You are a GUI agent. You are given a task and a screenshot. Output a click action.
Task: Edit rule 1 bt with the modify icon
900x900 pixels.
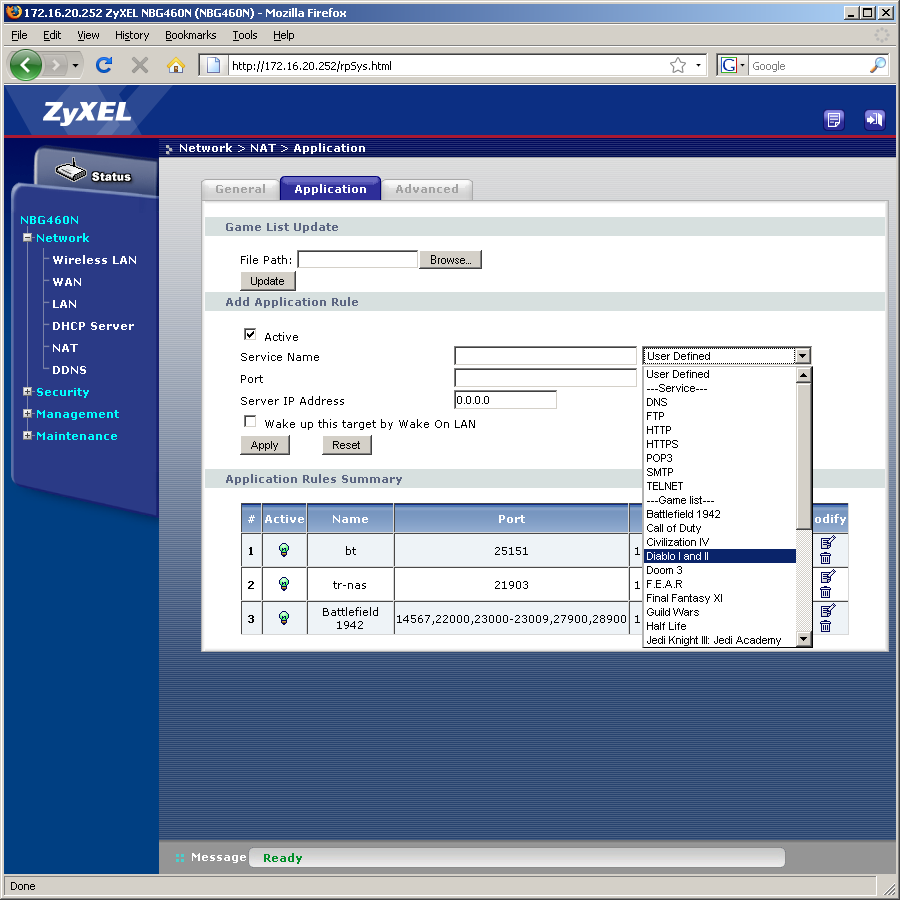[828, 542]
